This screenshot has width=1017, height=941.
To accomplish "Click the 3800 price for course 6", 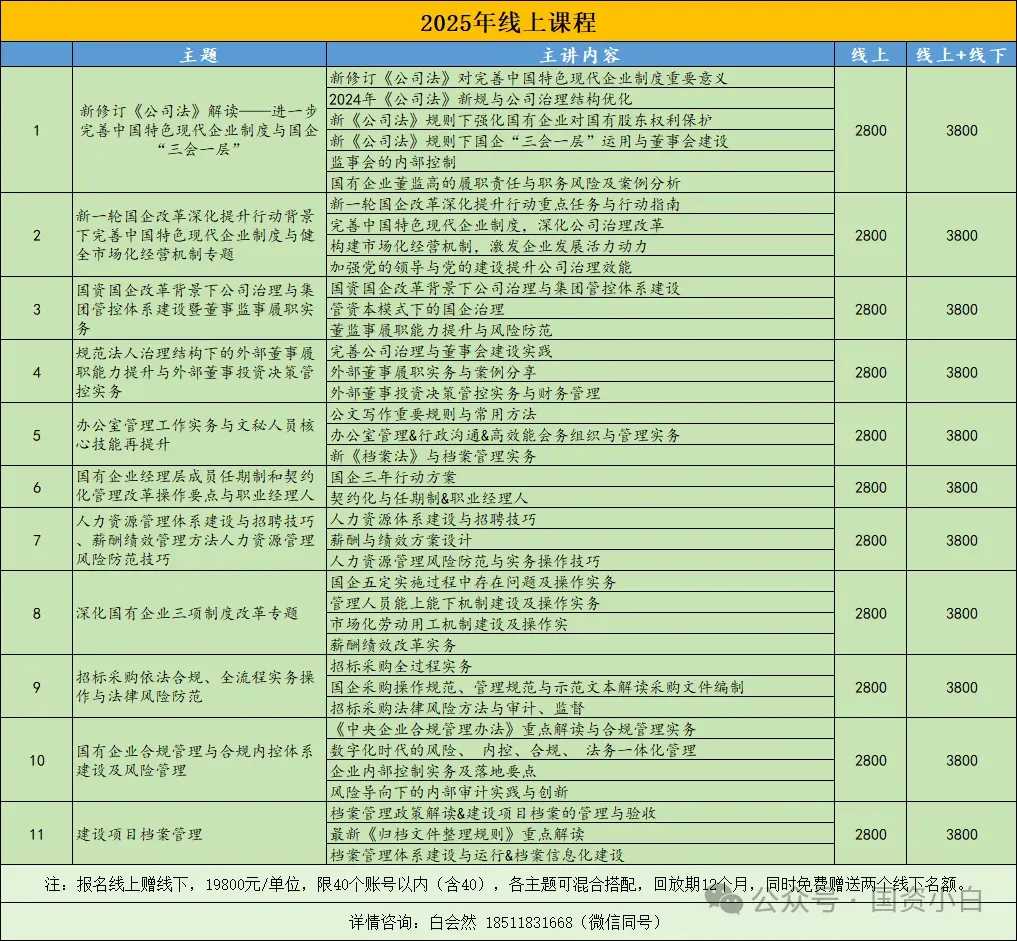I will (961, 487).
